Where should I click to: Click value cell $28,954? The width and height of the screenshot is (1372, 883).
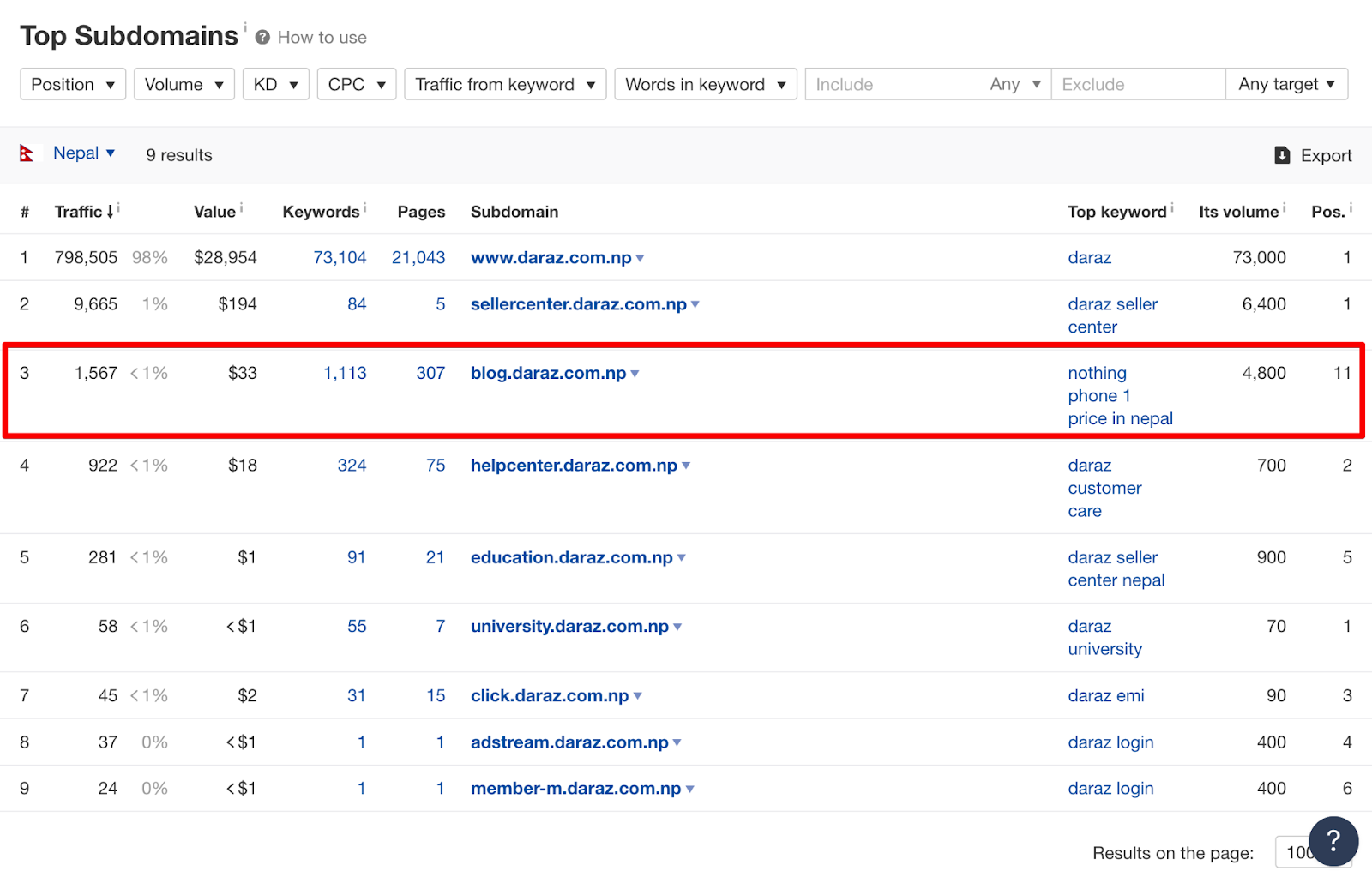pyautogui.click(x=226, y=258)
